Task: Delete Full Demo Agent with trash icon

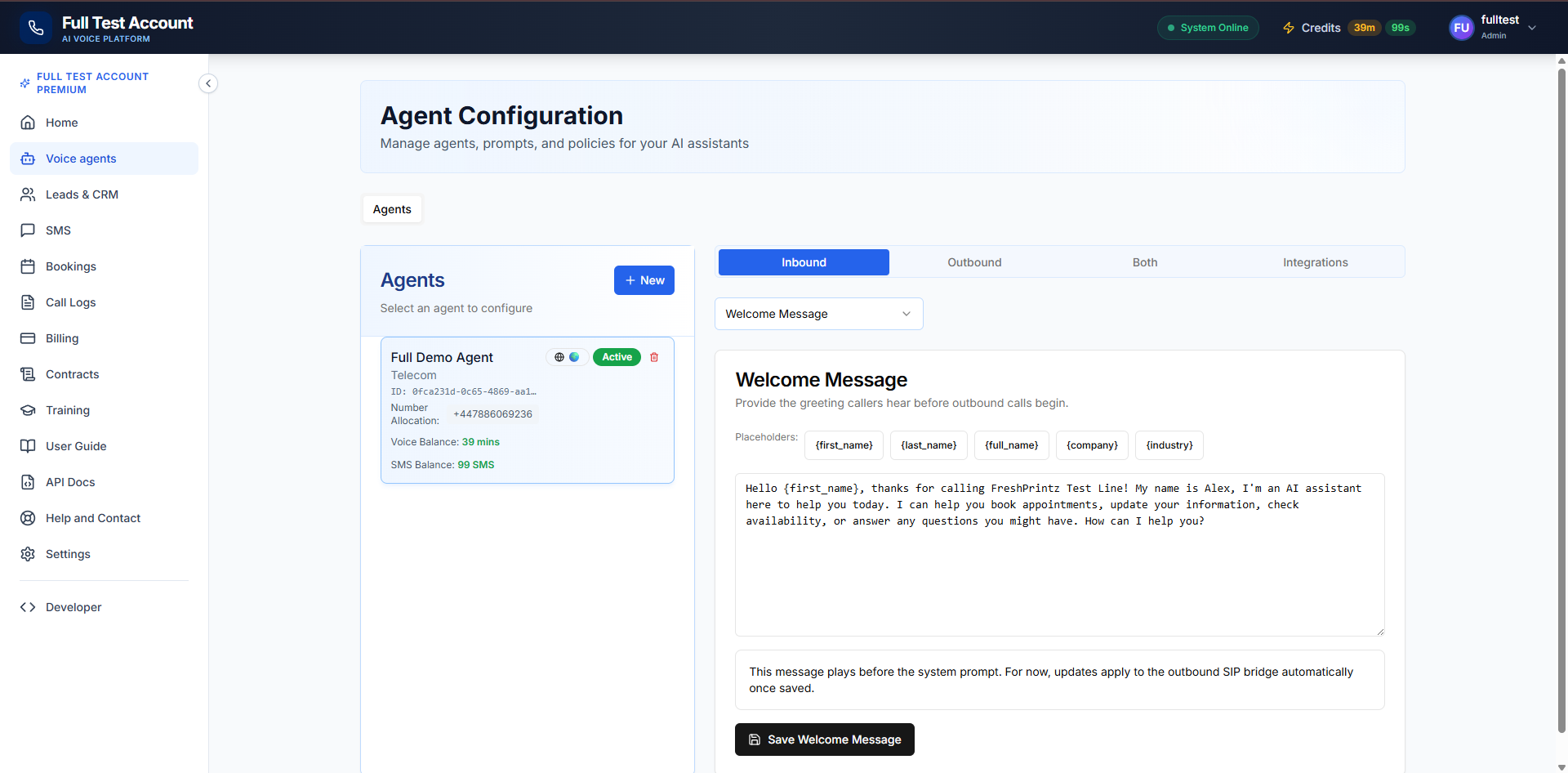Action: tap(654, 357)
